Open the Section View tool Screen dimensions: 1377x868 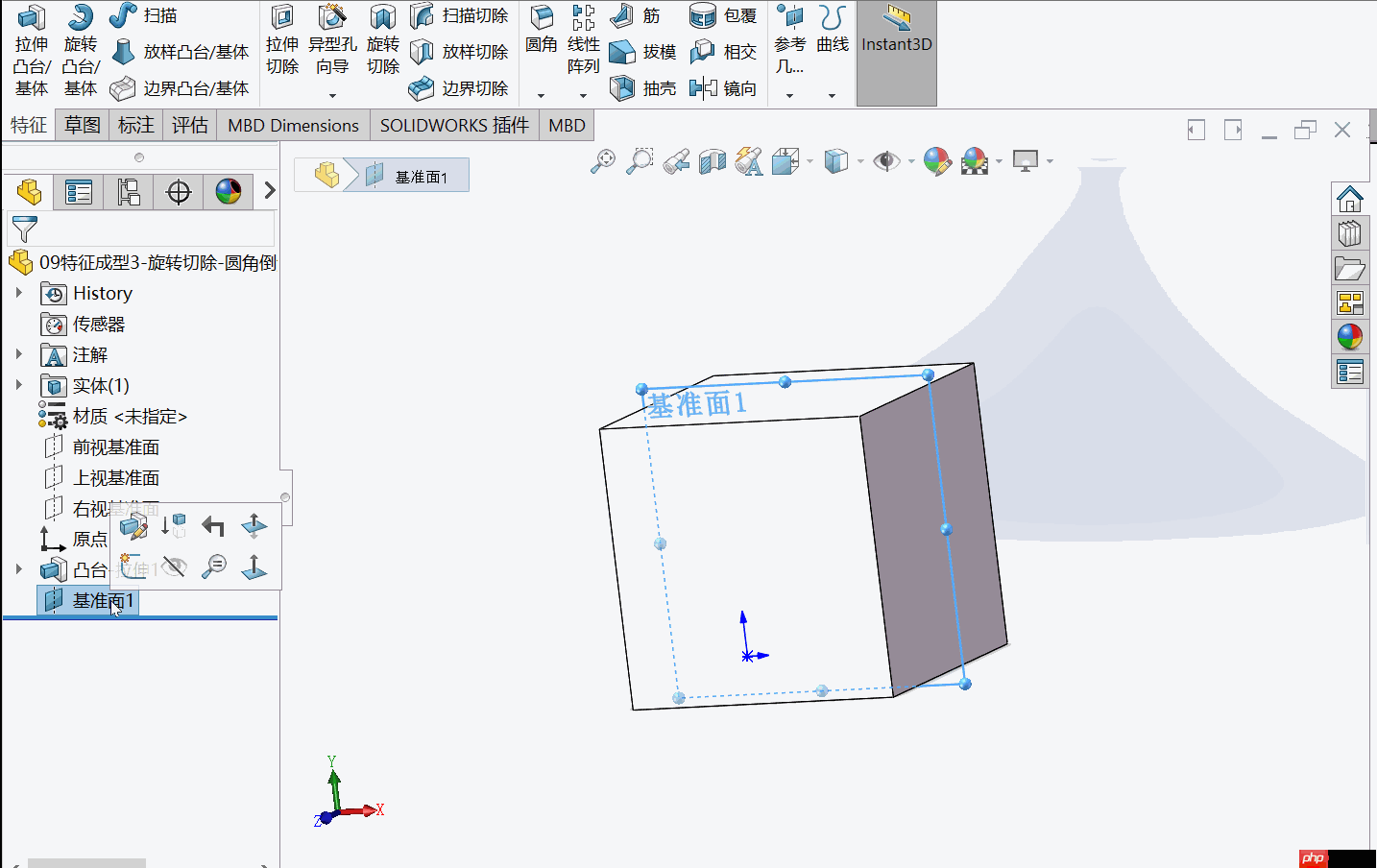coord(712,161)
